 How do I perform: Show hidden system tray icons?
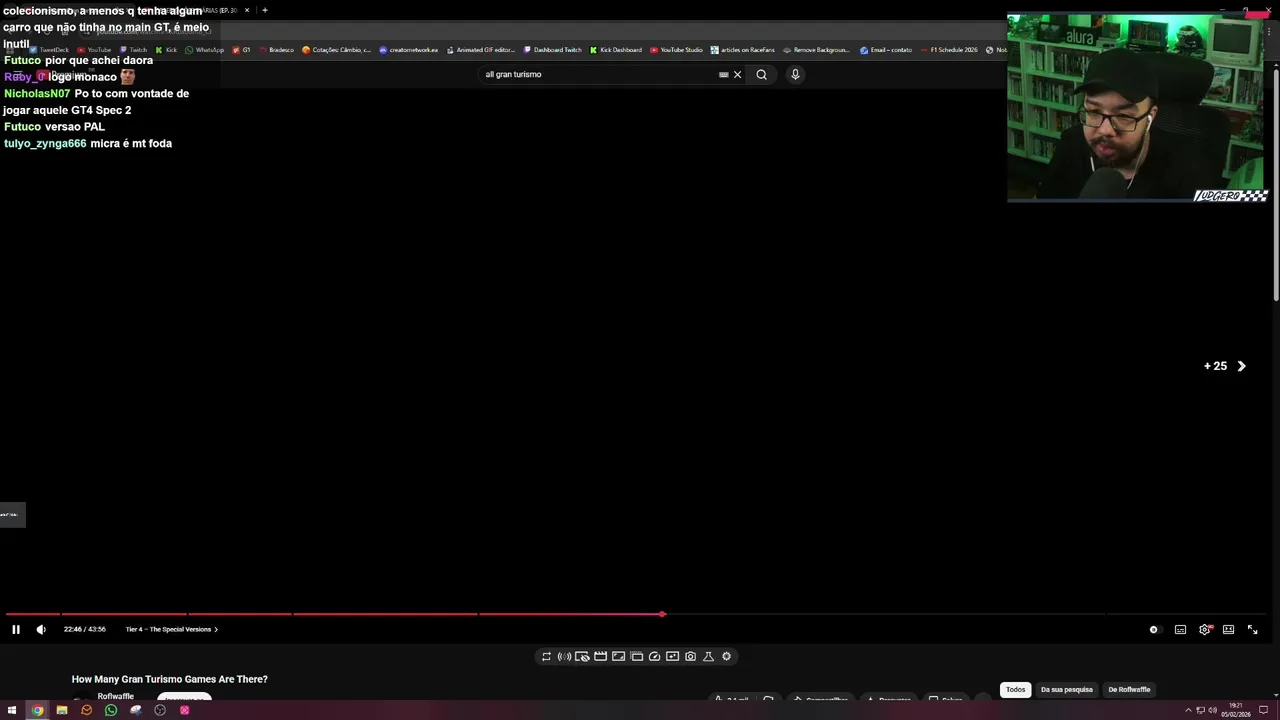(1188, 710)
